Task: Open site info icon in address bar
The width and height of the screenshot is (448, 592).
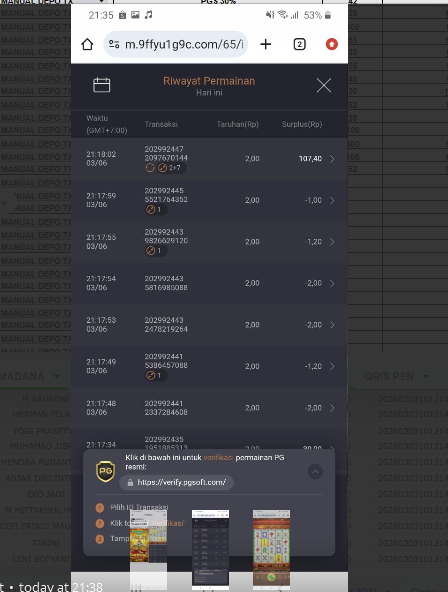Action: 114,44
